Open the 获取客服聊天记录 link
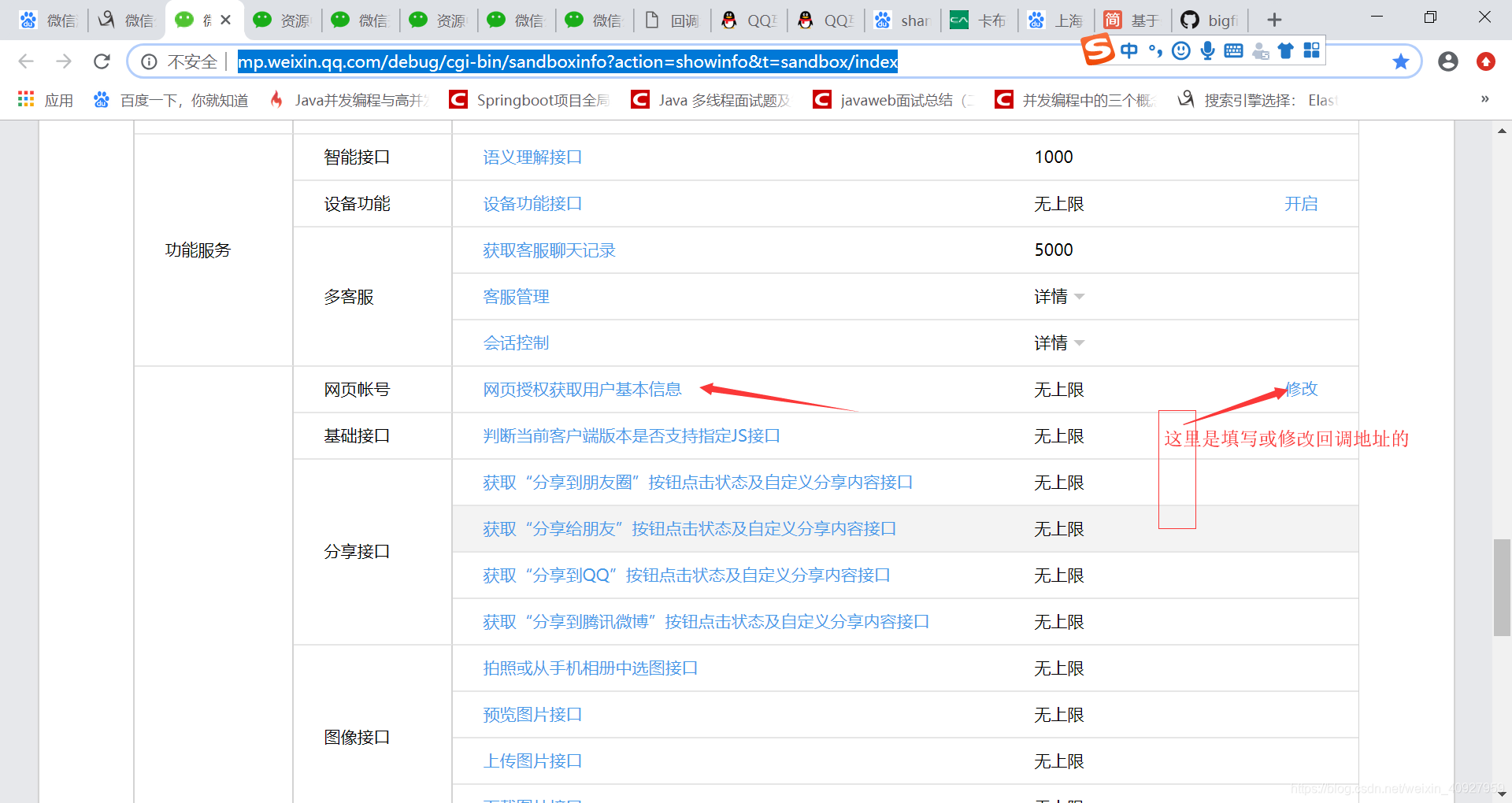 549,250
